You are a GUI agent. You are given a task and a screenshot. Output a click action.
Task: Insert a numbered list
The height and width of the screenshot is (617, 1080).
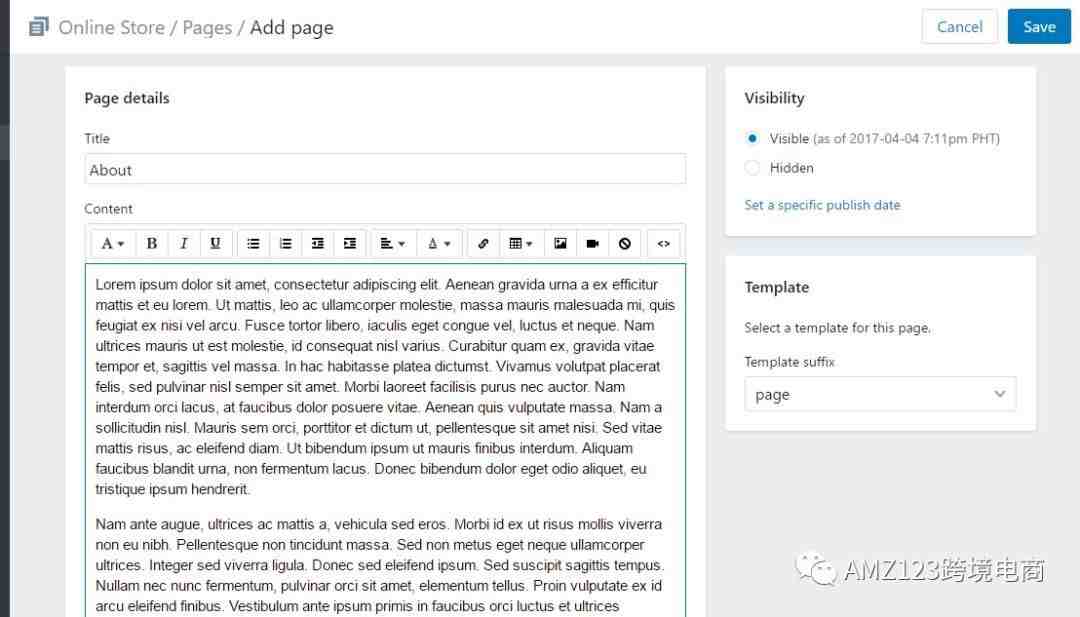(285, 244)
